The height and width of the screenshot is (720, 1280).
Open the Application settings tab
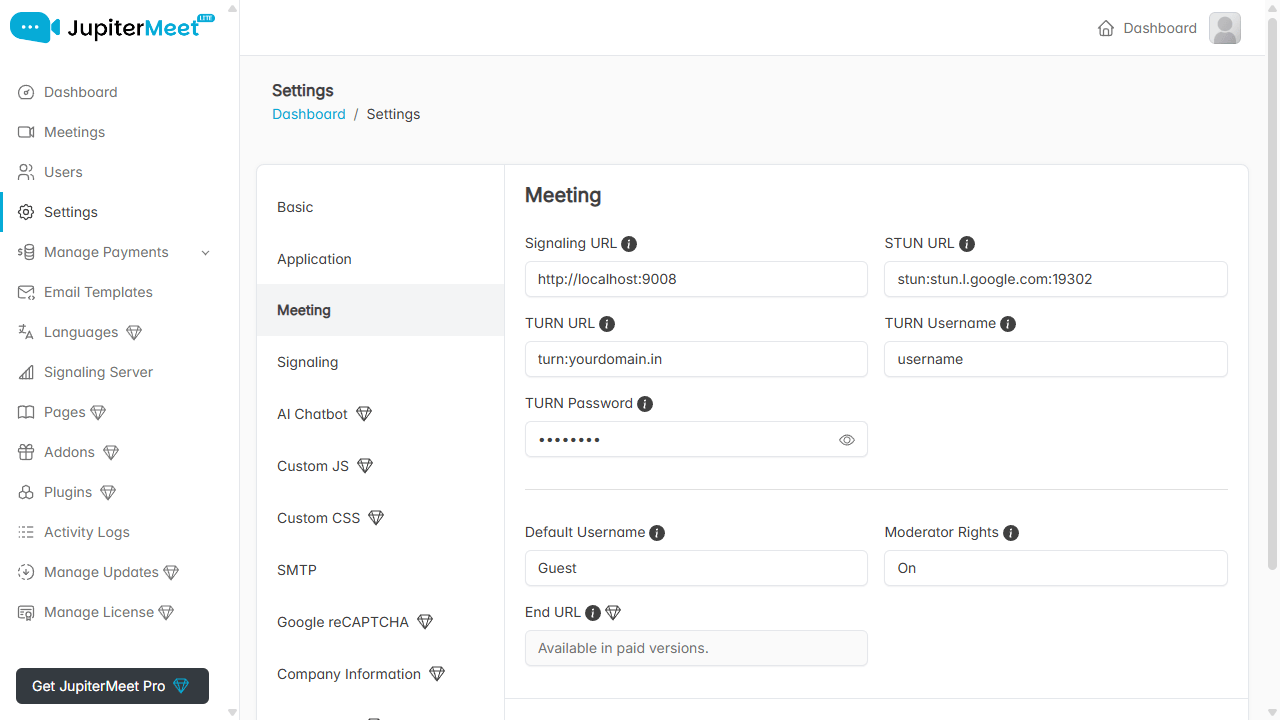pos(381,259)
